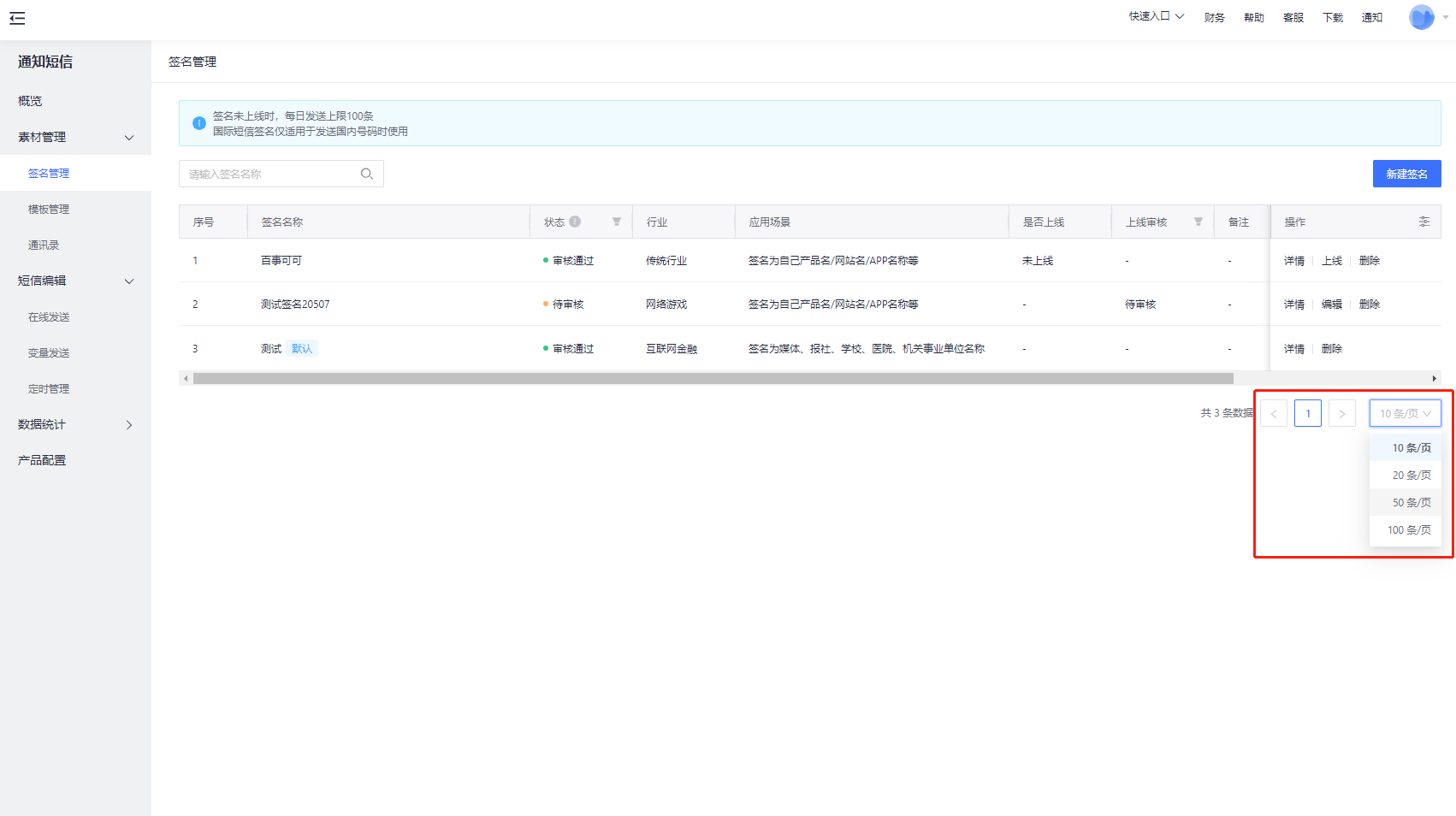Expand the 快速入口 dropdown

tap(1156, 16)
